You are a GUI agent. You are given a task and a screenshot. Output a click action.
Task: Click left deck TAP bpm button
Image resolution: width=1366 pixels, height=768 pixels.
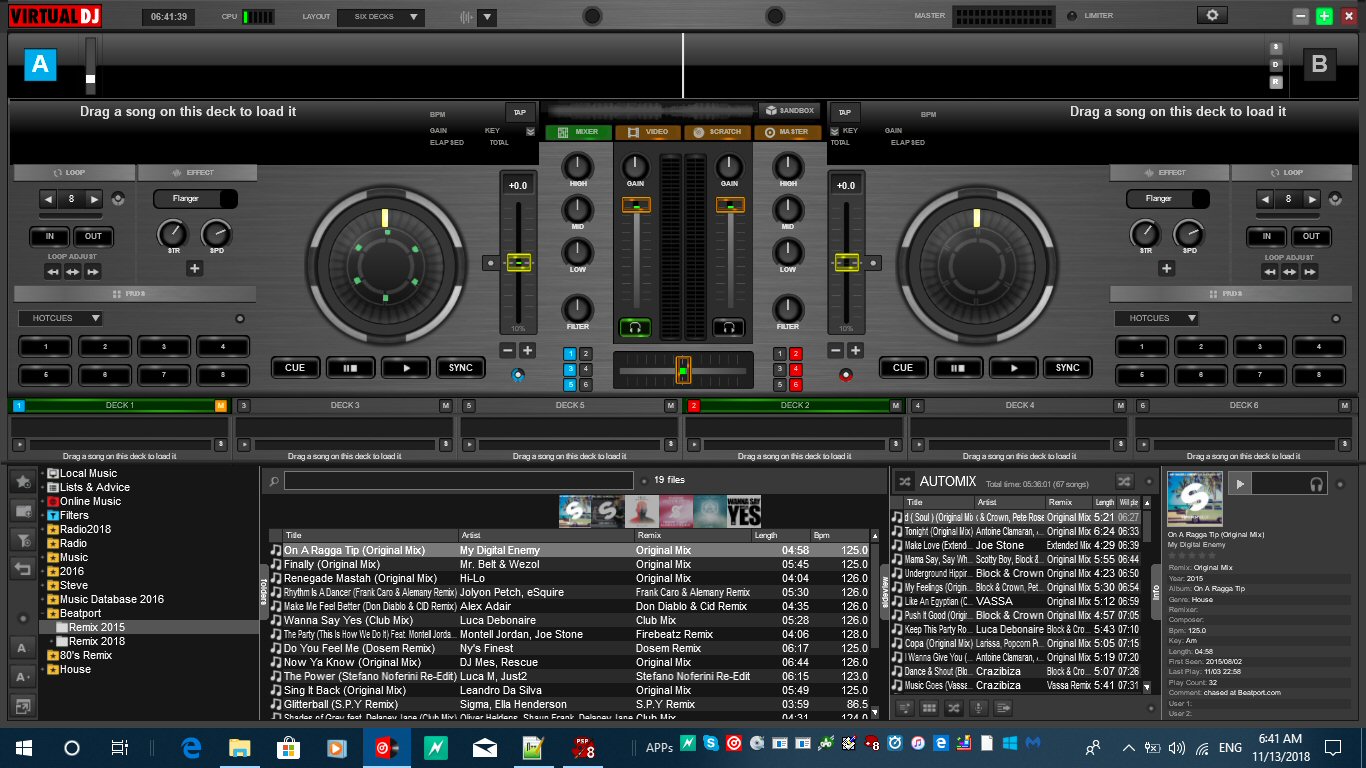tap(518, 113)
